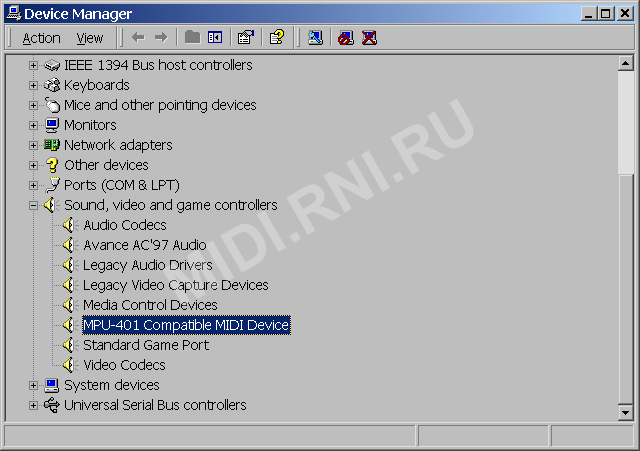Image resolution: width=640 pixels, height=451 pixels.
Task: Select Legacy Video Capture Devices entry
Action: point(176,285)
